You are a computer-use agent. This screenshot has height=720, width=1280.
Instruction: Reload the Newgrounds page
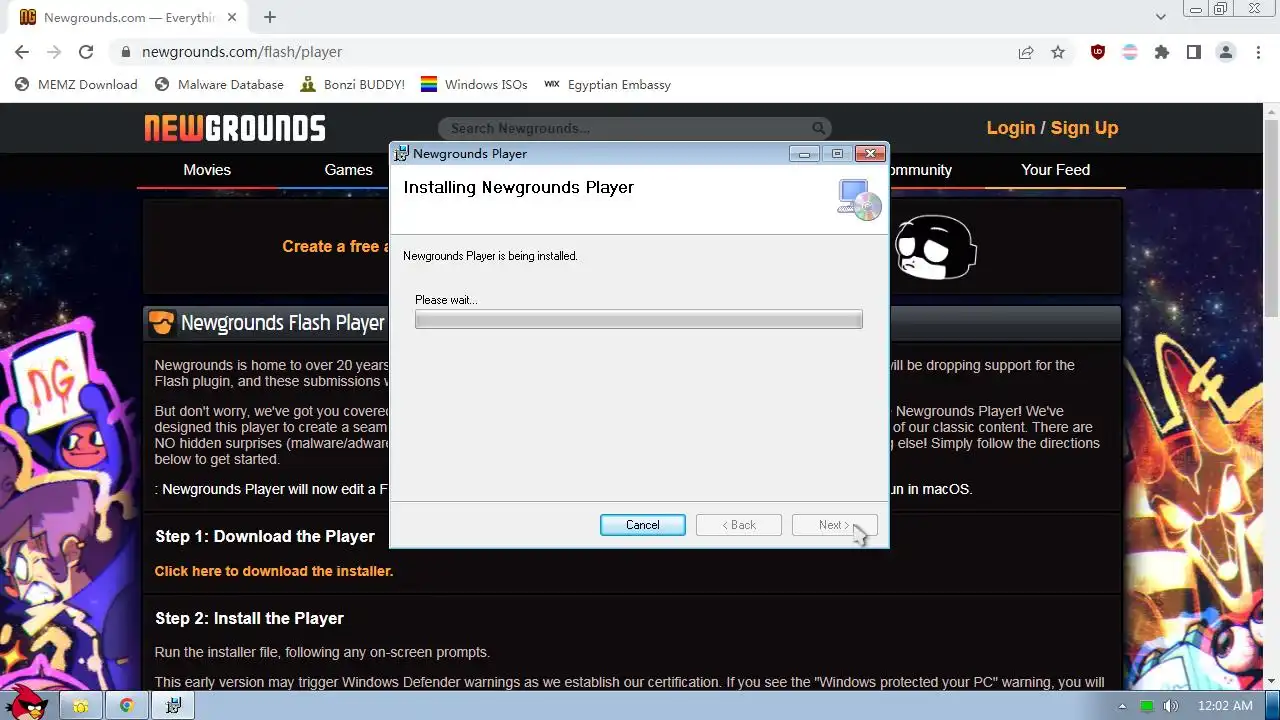point(86,52)
